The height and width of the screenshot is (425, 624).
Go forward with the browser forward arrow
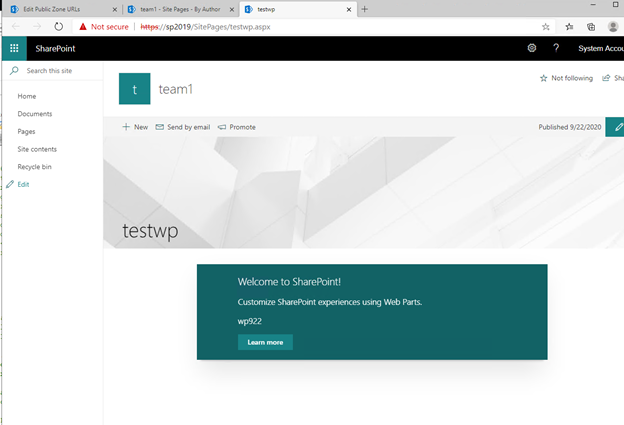point(37,27)
